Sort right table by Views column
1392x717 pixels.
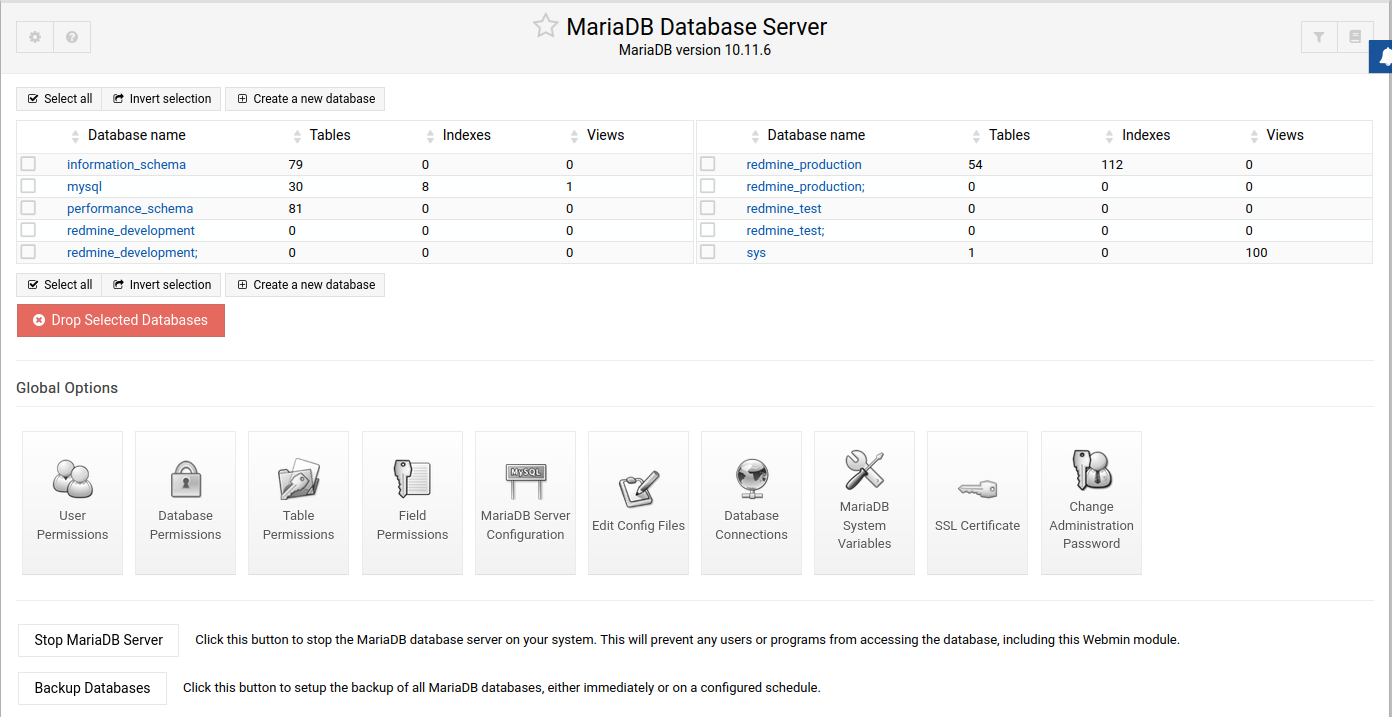[x=1284, y=135]
